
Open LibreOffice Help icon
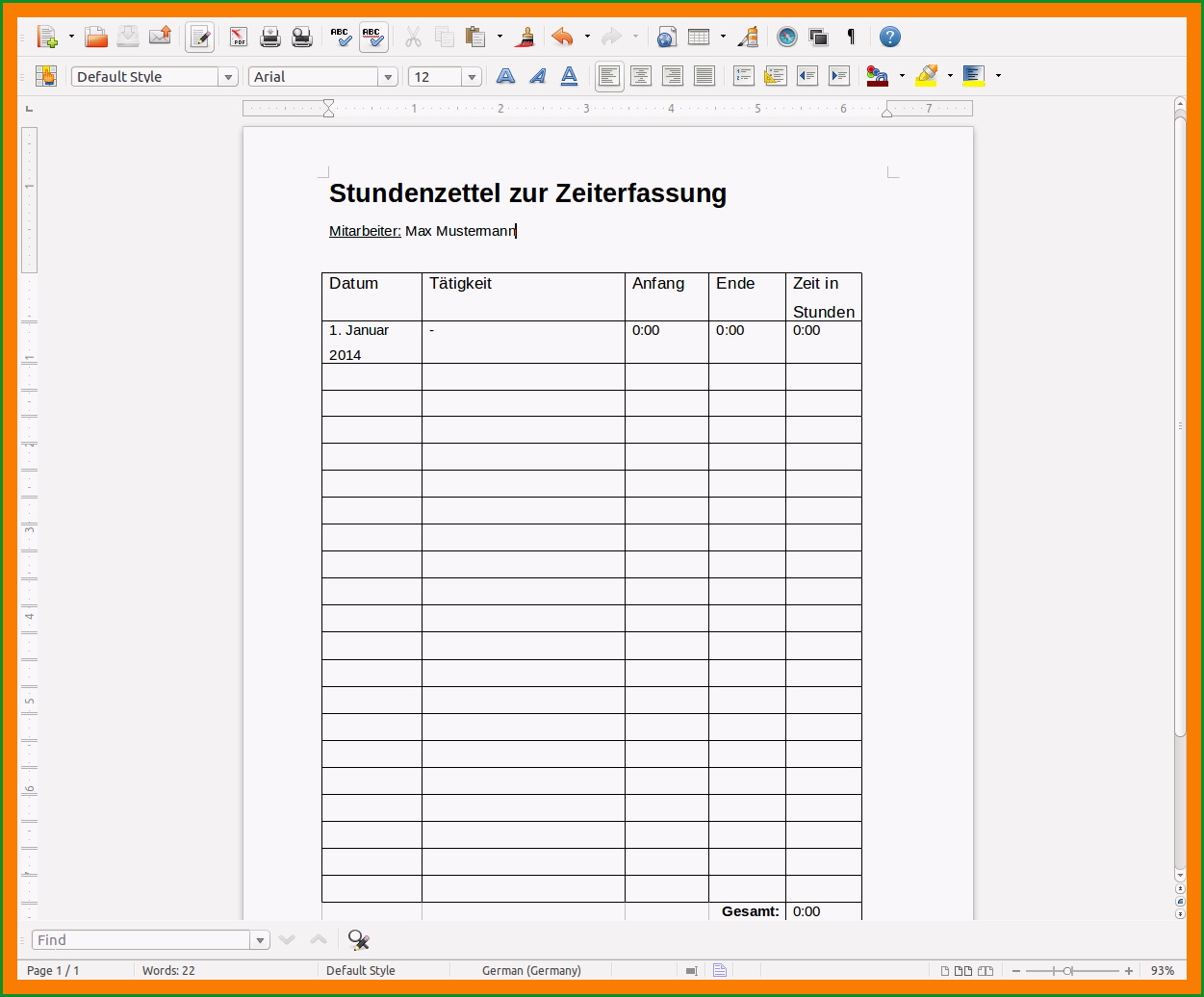(x=890, y=38)
